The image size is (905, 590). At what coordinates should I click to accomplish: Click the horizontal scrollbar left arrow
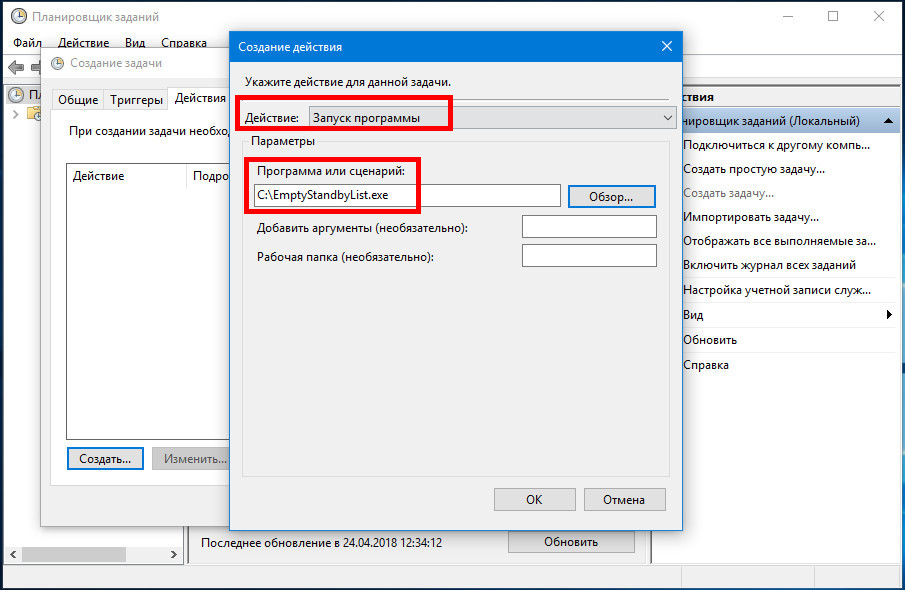[13, 554]
